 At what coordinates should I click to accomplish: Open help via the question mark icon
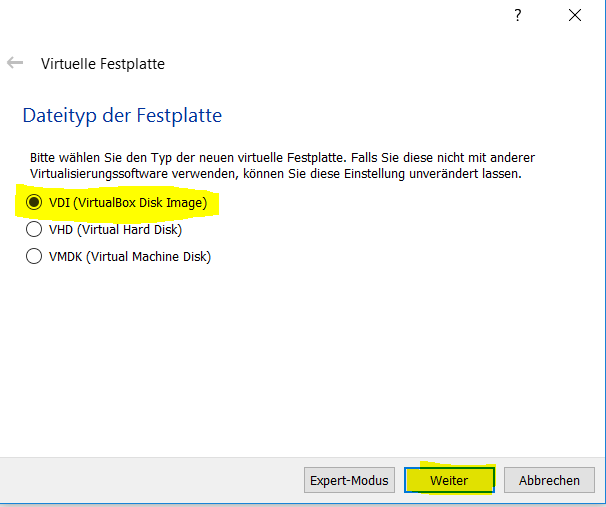517,15
